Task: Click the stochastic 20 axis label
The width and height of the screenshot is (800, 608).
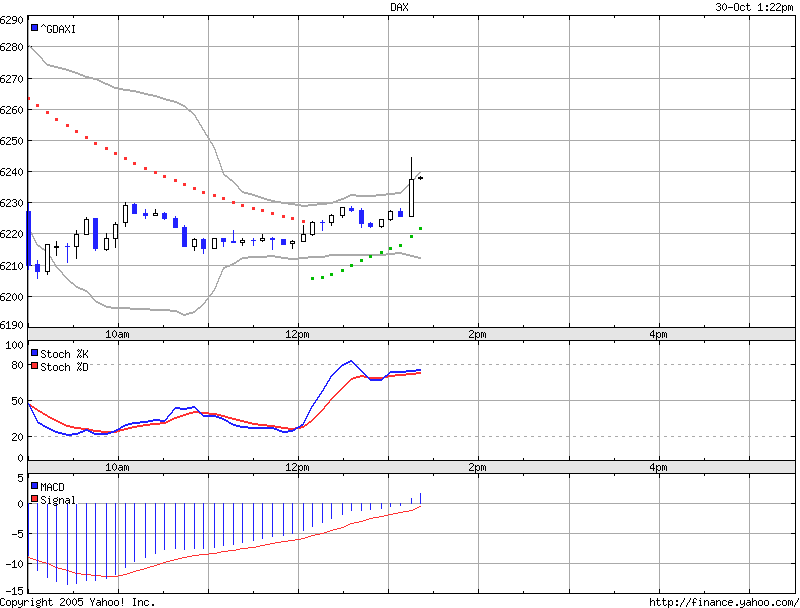Action: 17,437
